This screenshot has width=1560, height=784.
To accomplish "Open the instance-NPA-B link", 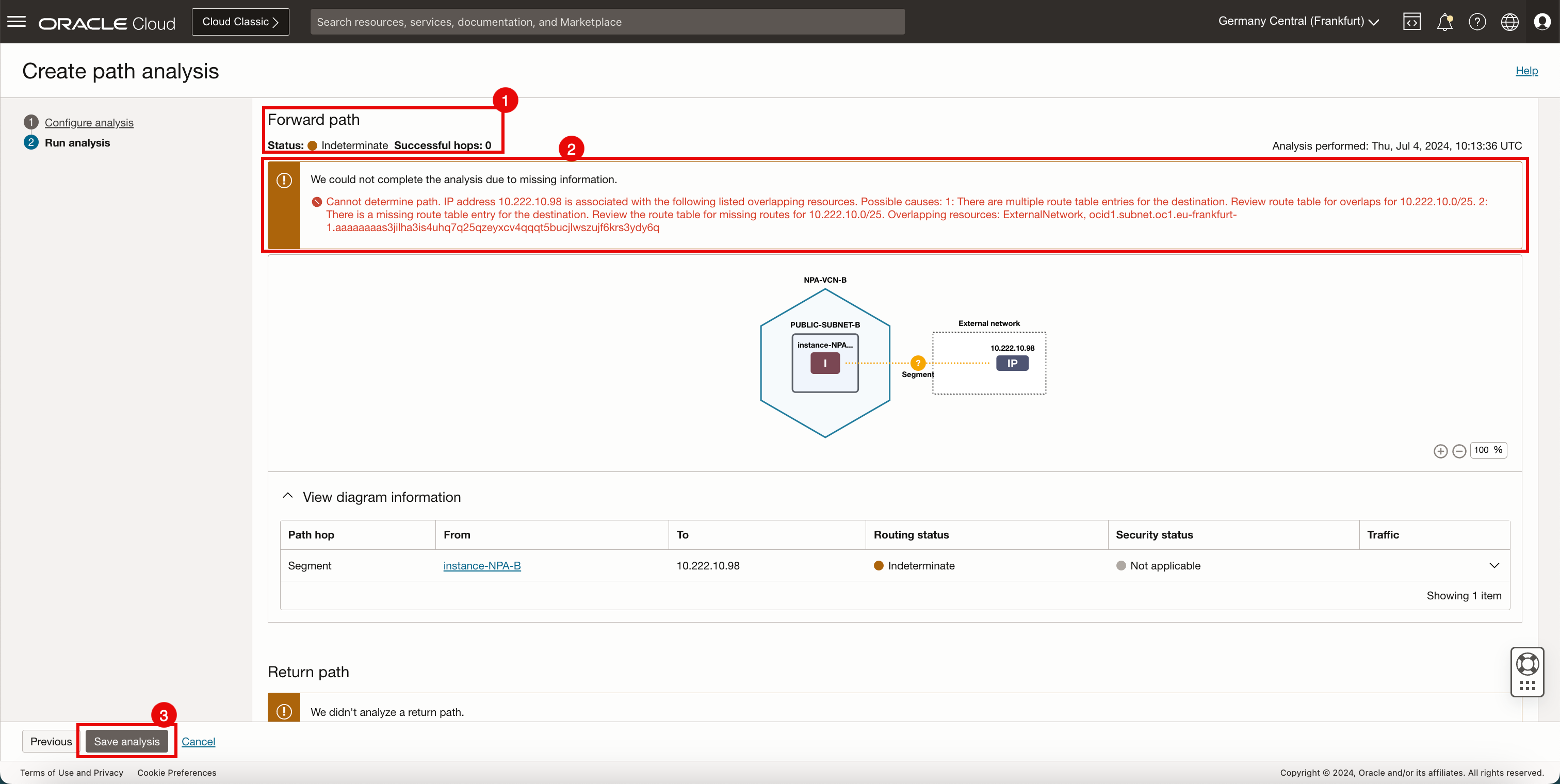I will point(481,565).
